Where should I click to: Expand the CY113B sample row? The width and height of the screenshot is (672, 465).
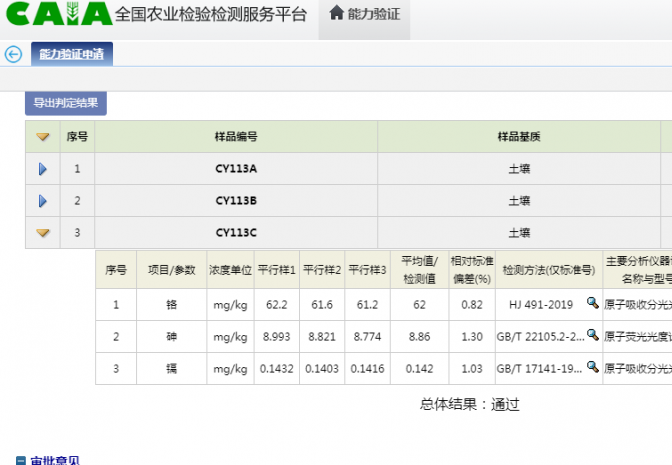tap(42, 201)
